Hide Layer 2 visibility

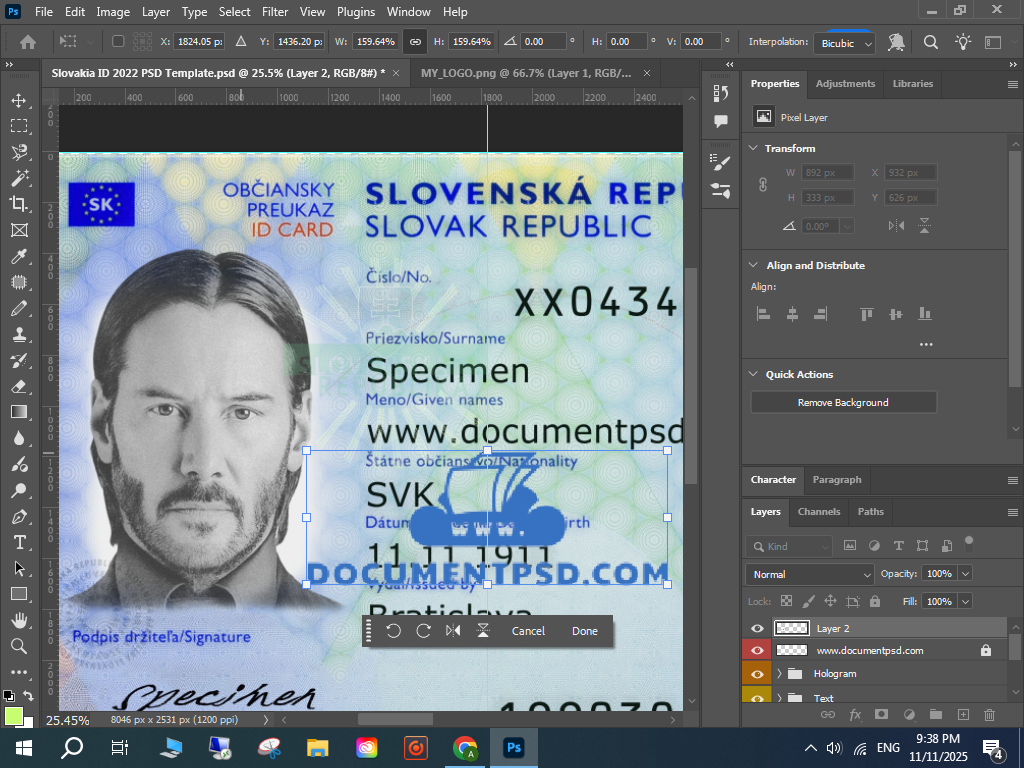tap(757, 628)
